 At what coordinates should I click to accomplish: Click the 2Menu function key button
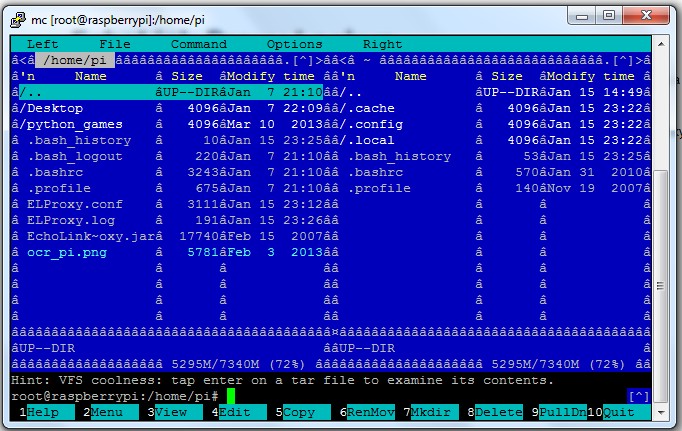pos(107,412)
